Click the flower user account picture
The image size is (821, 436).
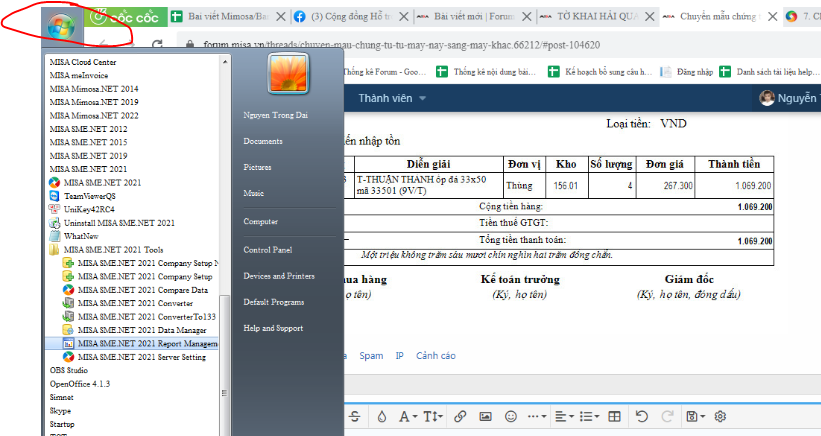pos(288,74)
